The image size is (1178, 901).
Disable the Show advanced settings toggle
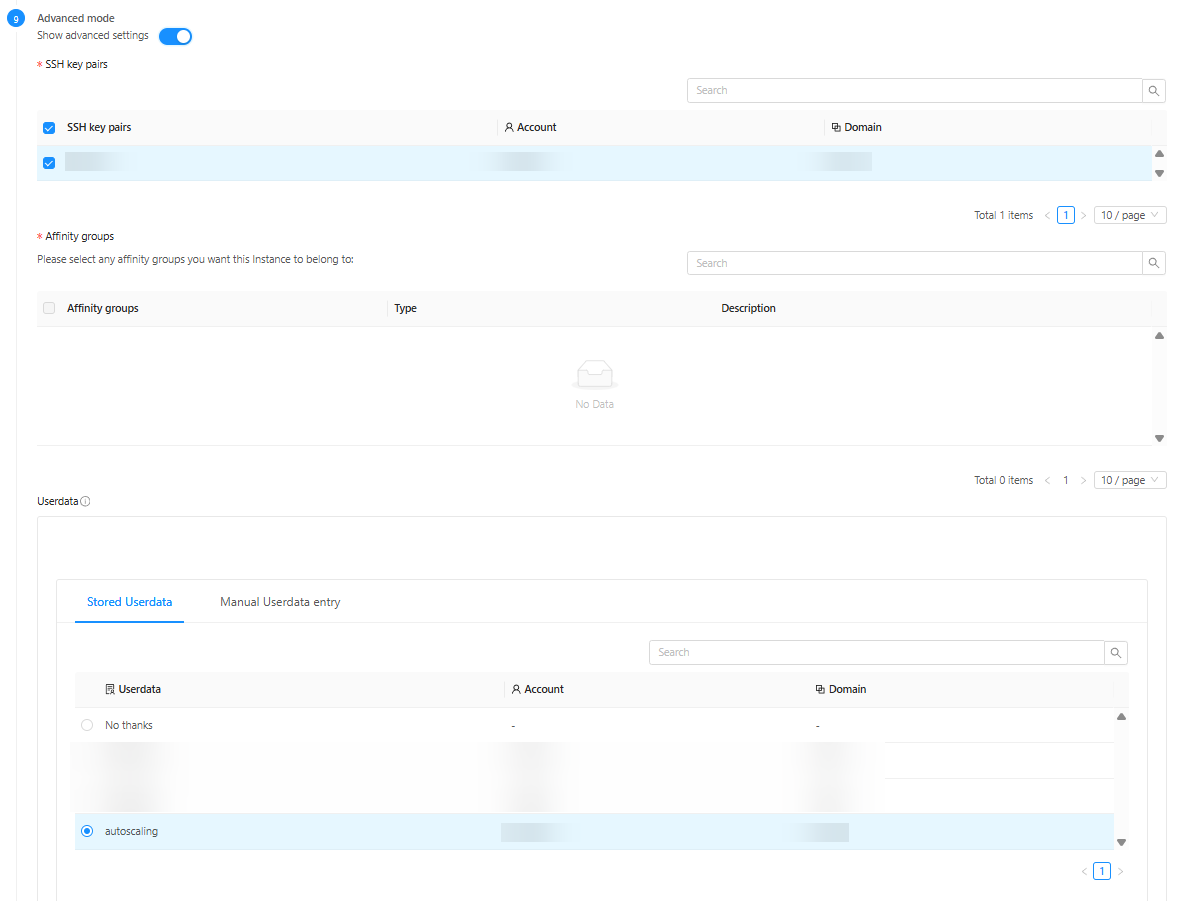pos(175,36)
